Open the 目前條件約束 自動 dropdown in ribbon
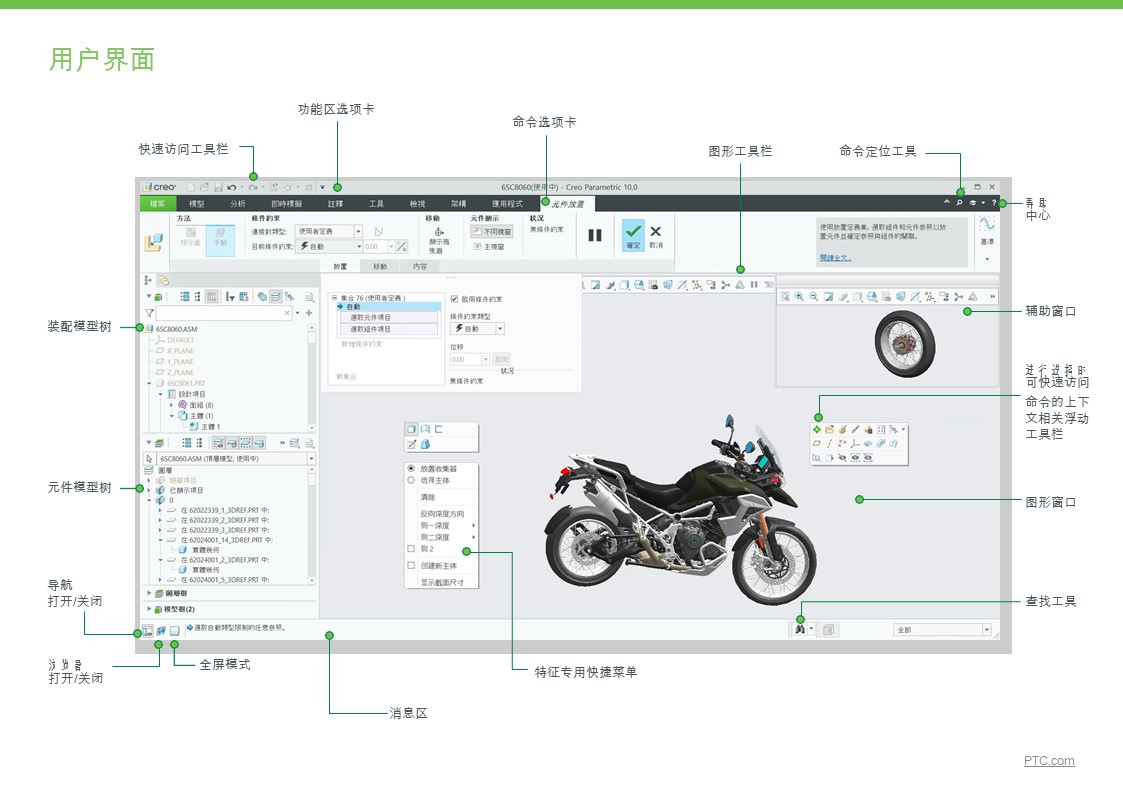Screen dimensions: 1123x794 329,246
